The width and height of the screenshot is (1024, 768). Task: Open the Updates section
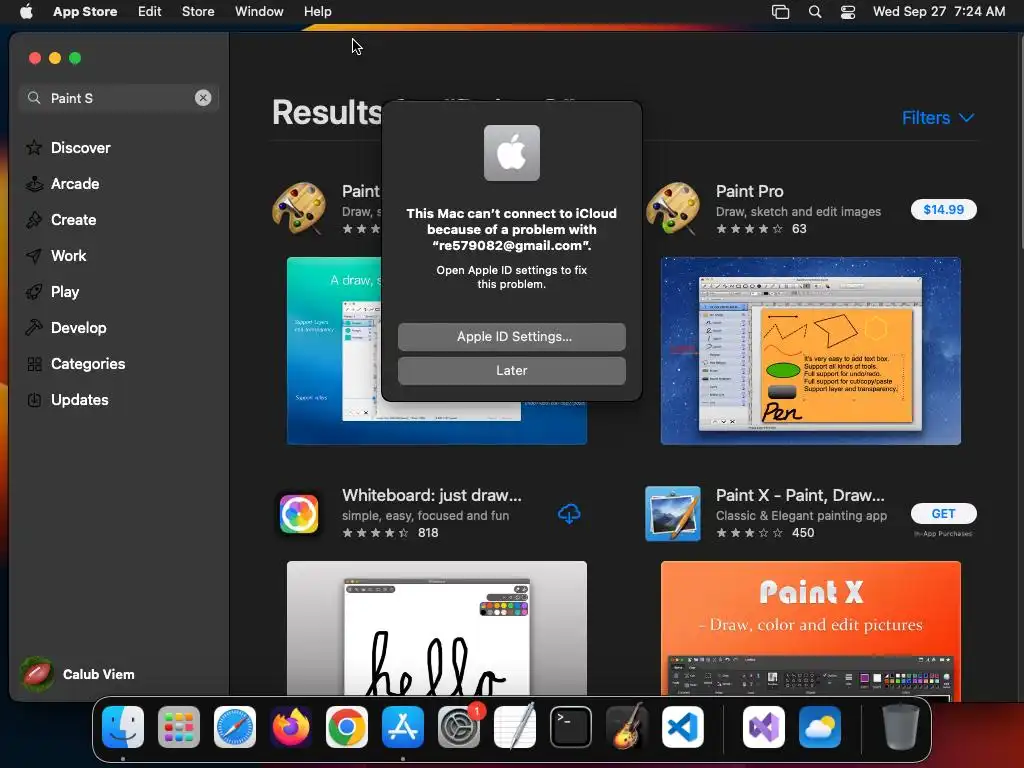point(80,400)
